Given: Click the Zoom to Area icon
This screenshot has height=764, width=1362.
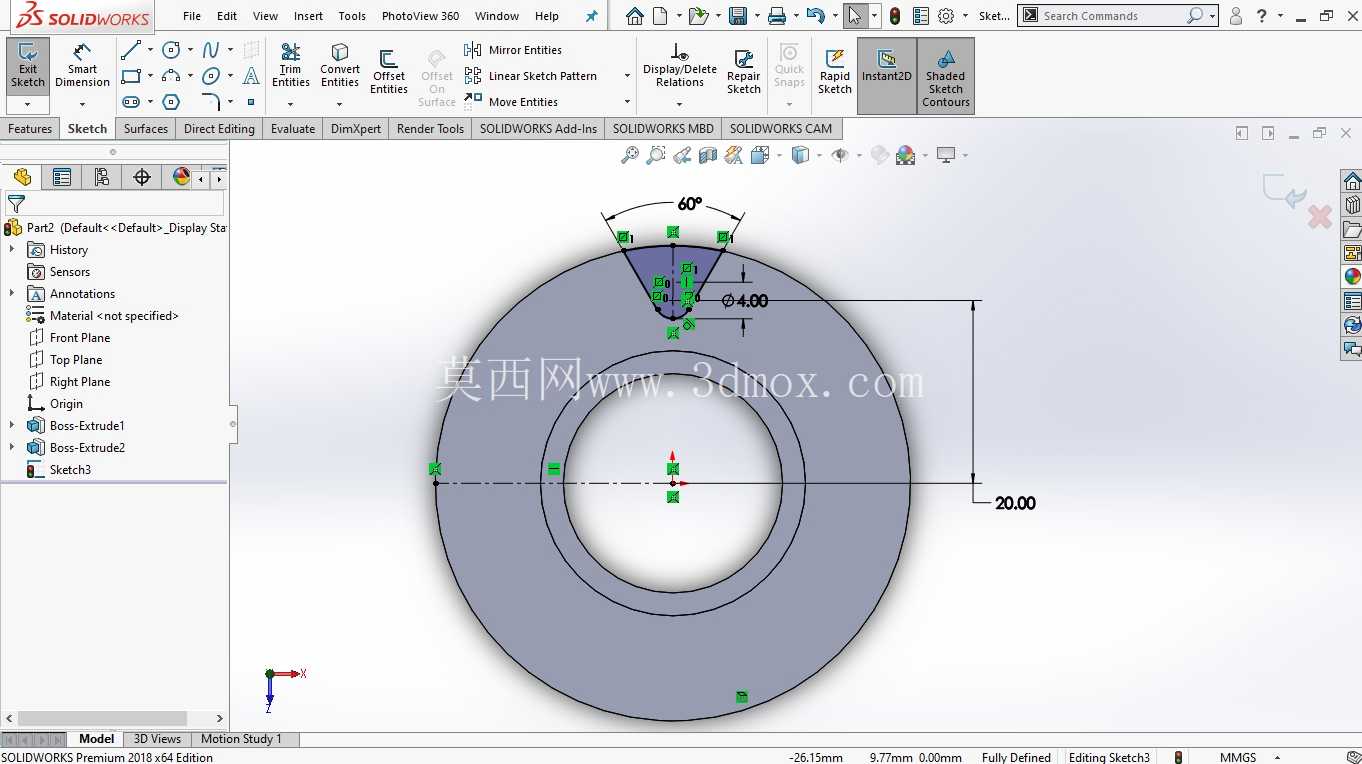Looking at the screenshot, I should click(x=656, y=155).
